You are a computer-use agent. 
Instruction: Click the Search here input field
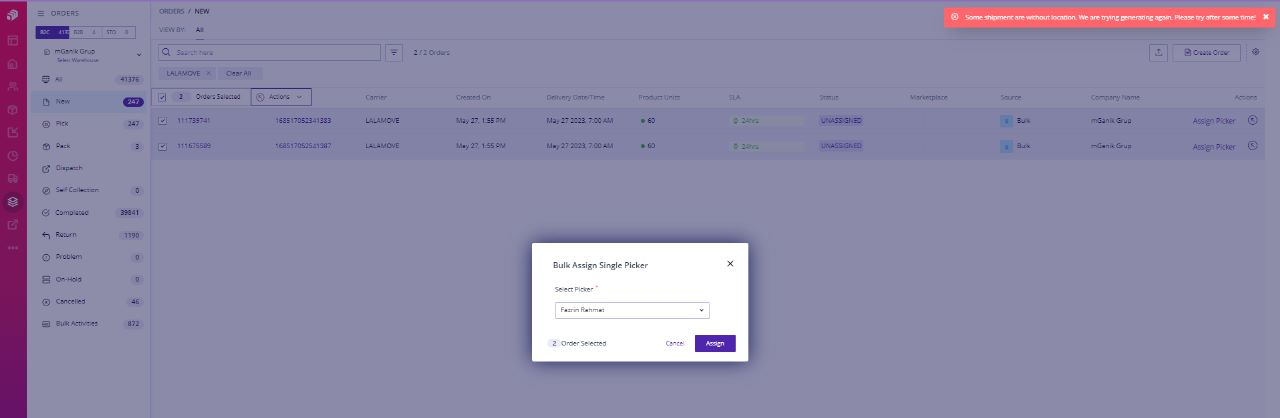(x=268, y=52)
